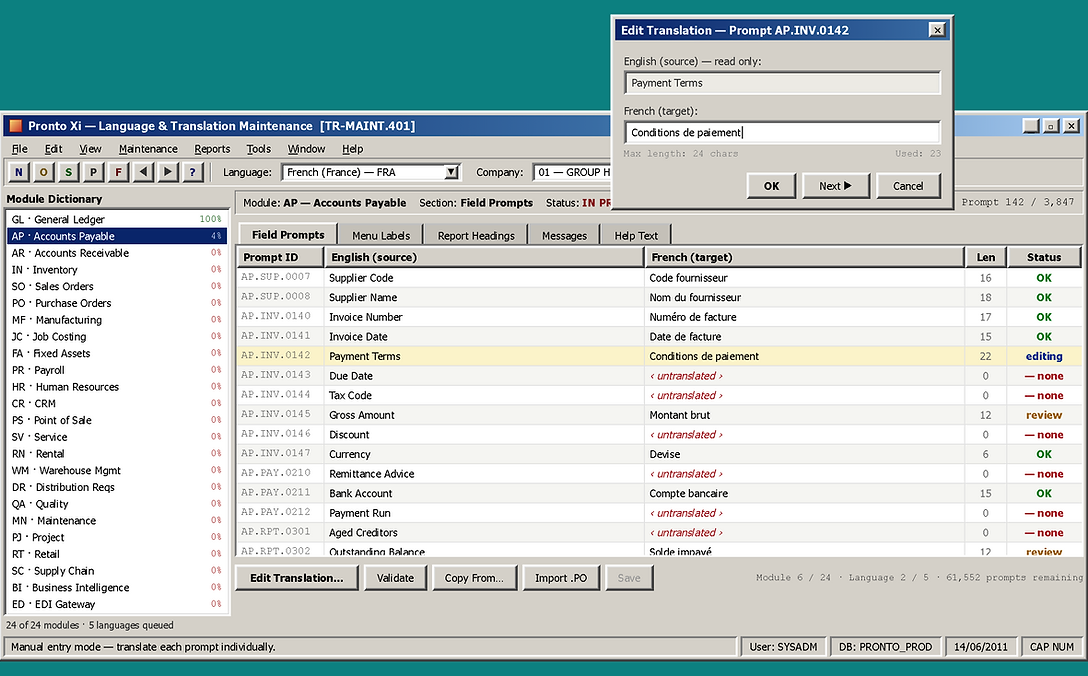Open the Maintenance menu

pos(148,149)
